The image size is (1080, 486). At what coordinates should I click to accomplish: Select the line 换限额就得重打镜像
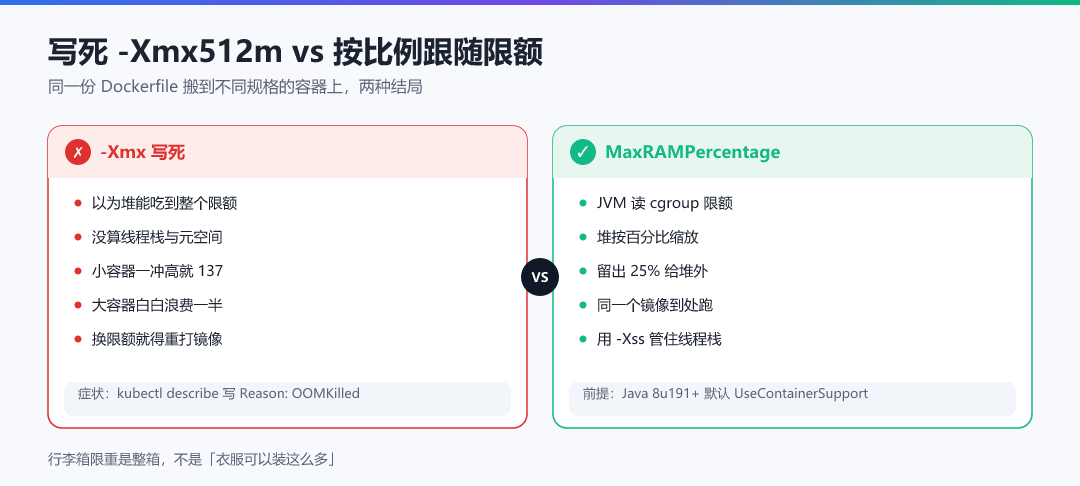(x=157, y=339)
